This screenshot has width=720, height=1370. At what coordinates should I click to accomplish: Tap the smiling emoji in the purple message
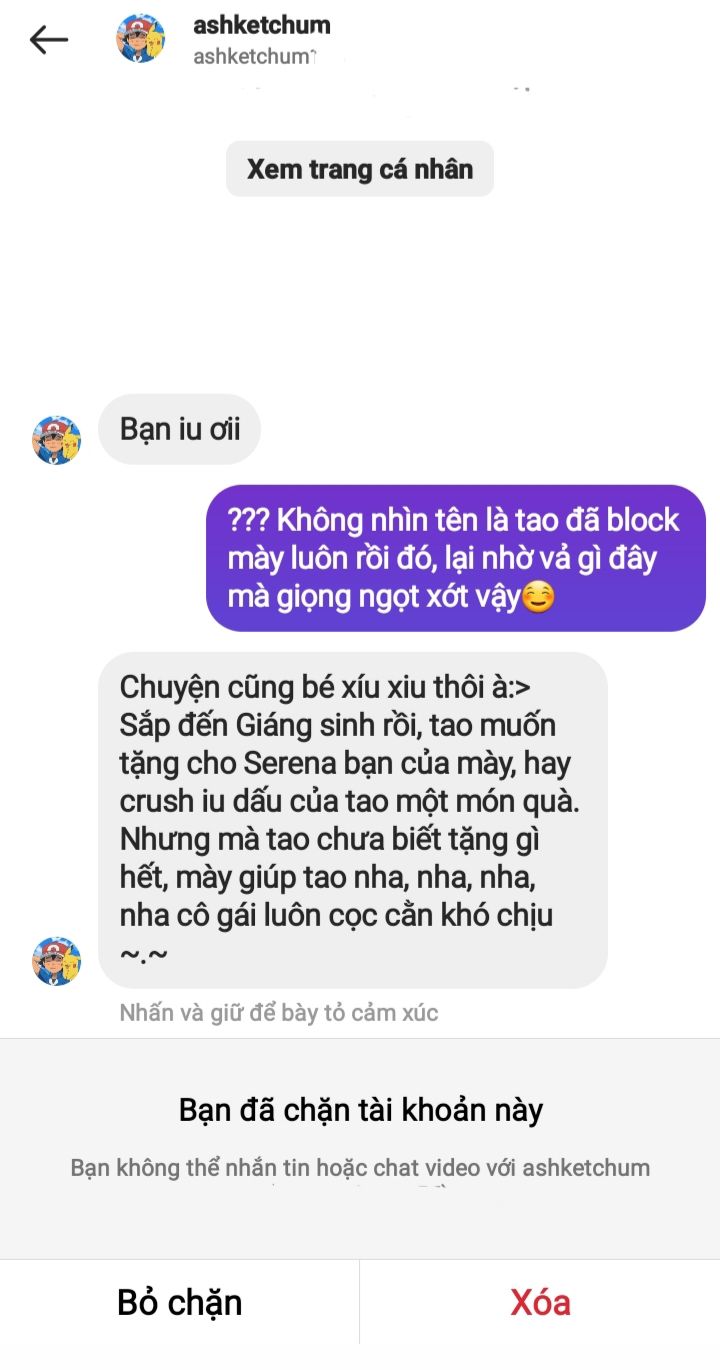538,597
